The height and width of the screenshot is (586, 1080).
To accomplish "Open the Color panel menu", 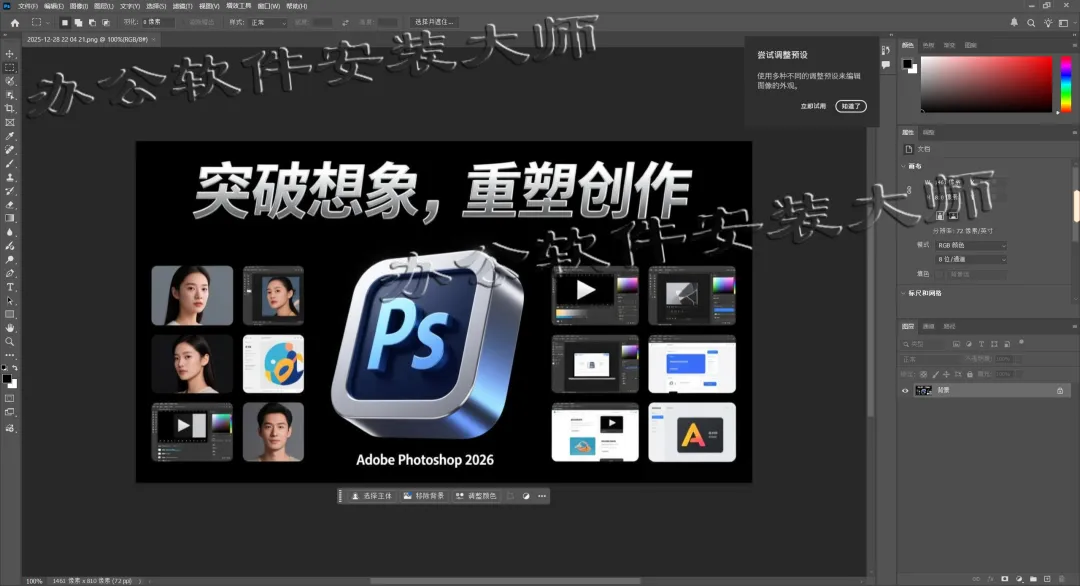I will coord(1074,45).
